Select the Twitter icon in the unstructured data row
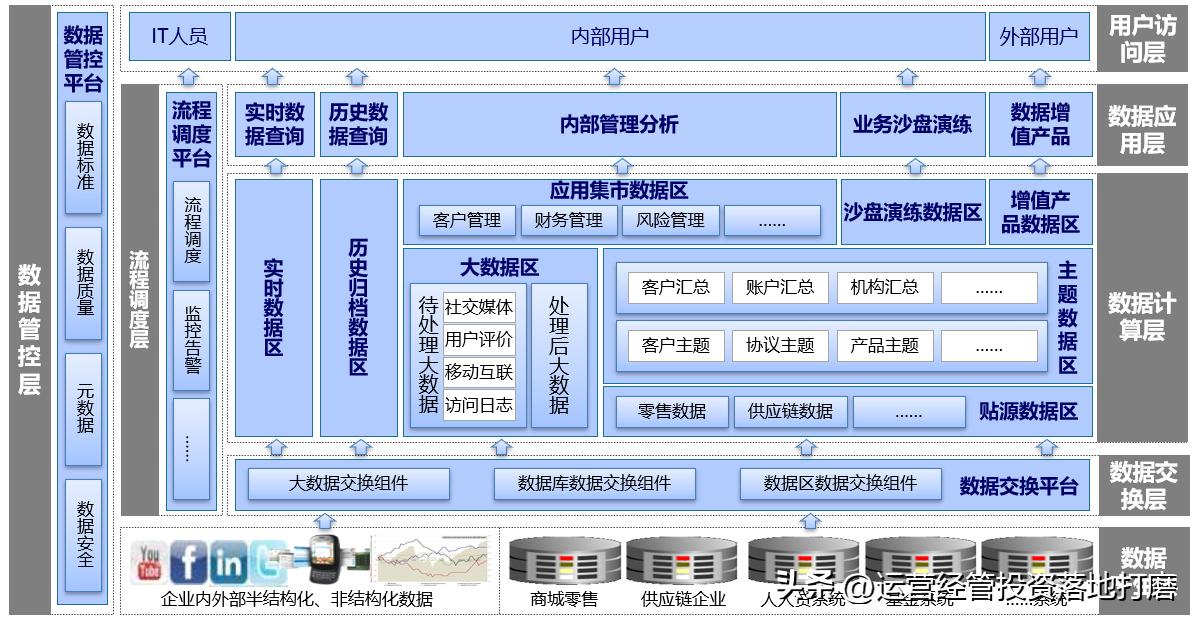 click(266, 560)
